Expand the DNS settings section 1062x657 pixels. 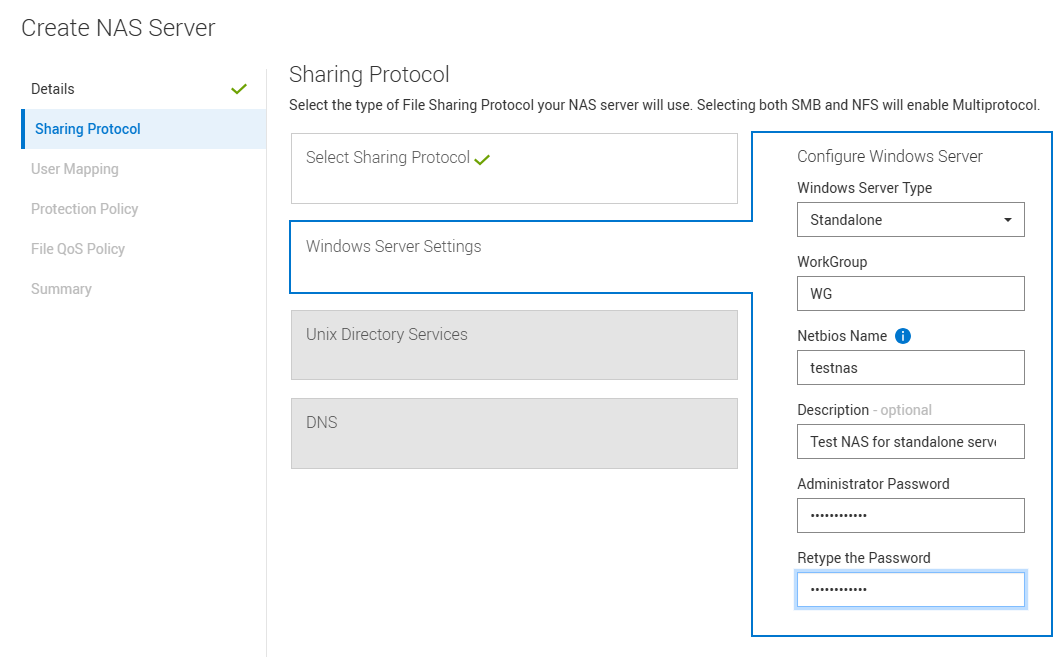(x=514, y=433)
